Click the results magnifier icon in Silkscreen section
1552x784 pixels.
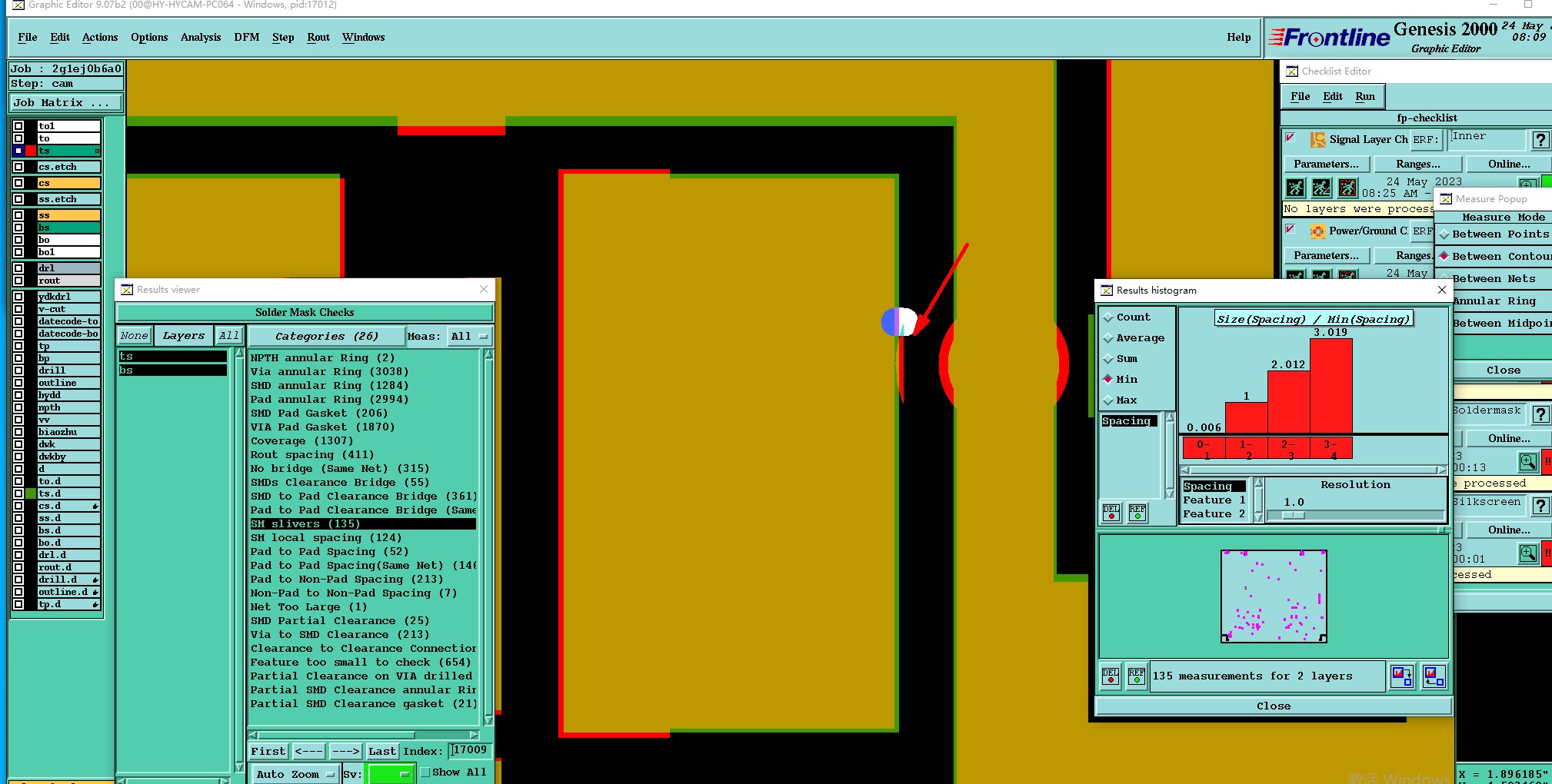point(1527,553)
